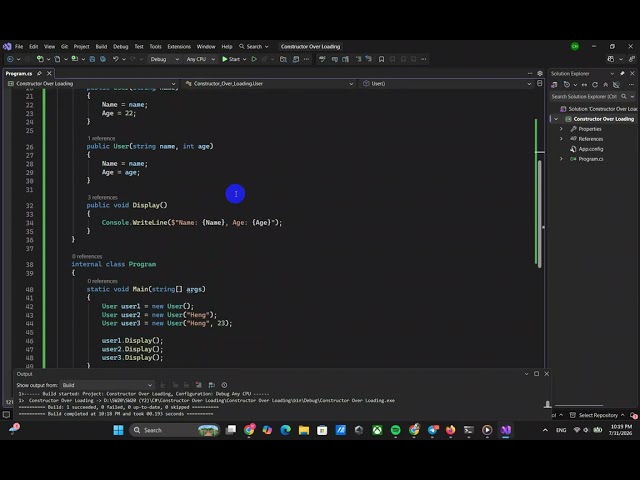Collapse the Constructor Over Loading project node
The width and height of the screenshot is (640, 480).
pyautogui.click(x=556, y=119)
